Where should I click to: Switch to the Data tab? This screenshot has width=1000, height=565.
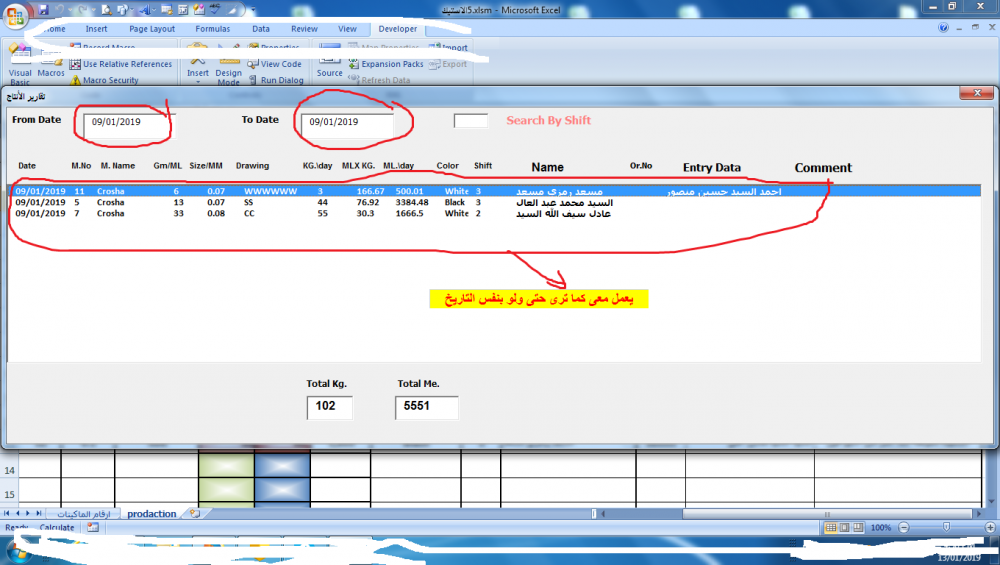coord(260,29)
